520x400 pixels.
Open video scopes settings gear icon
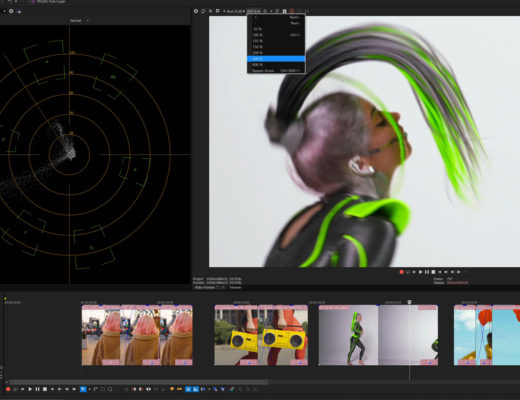pyautogui.click(x=11, y=11)
